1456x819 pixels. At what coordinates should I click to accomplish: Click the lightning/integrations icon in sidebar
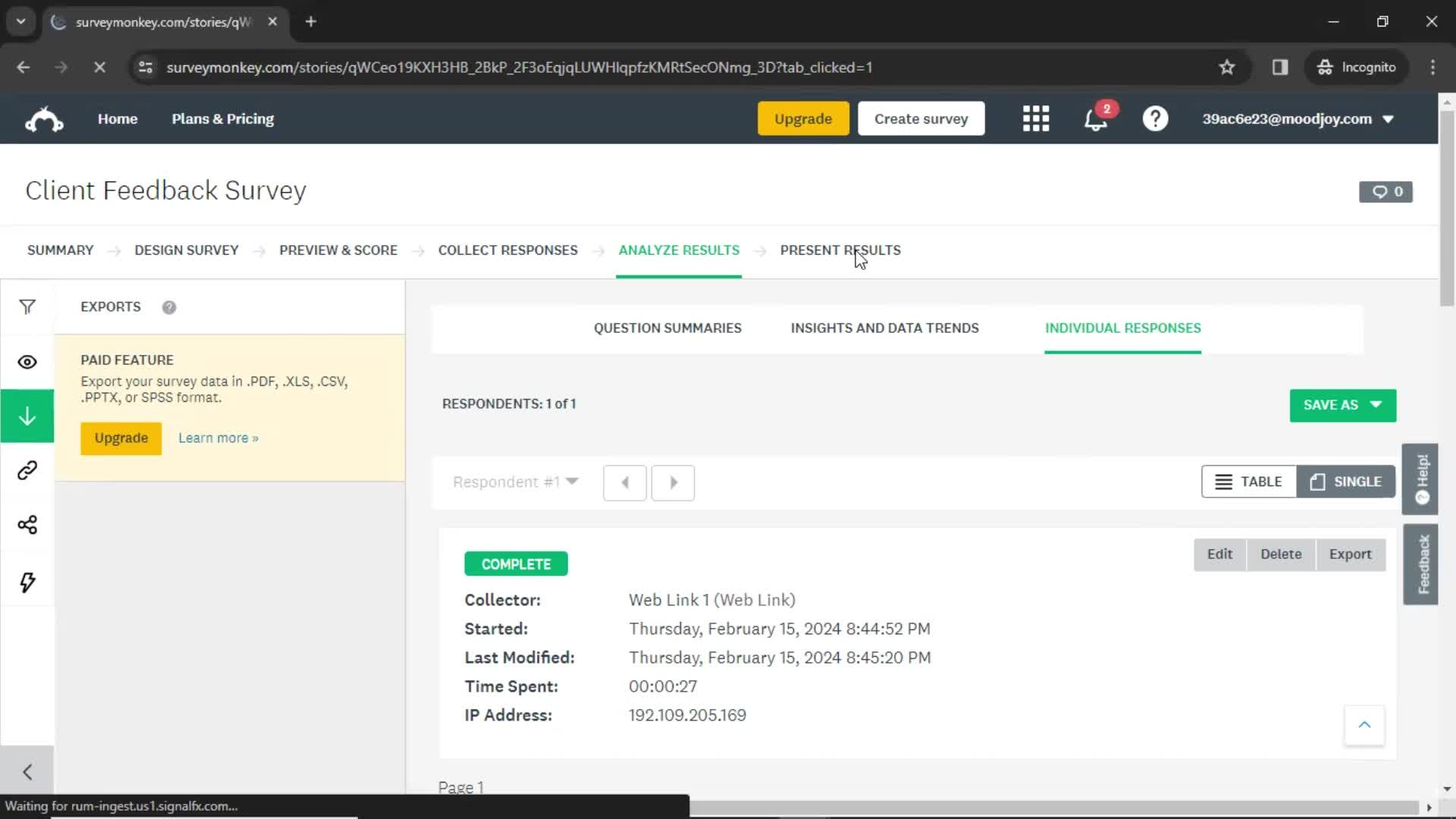pos(27,580)
